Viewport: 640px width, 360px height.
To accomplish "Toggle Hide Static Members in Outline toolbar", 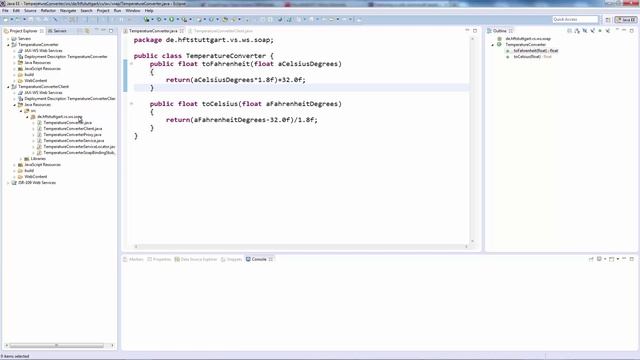I will click(x=592, y=31).
